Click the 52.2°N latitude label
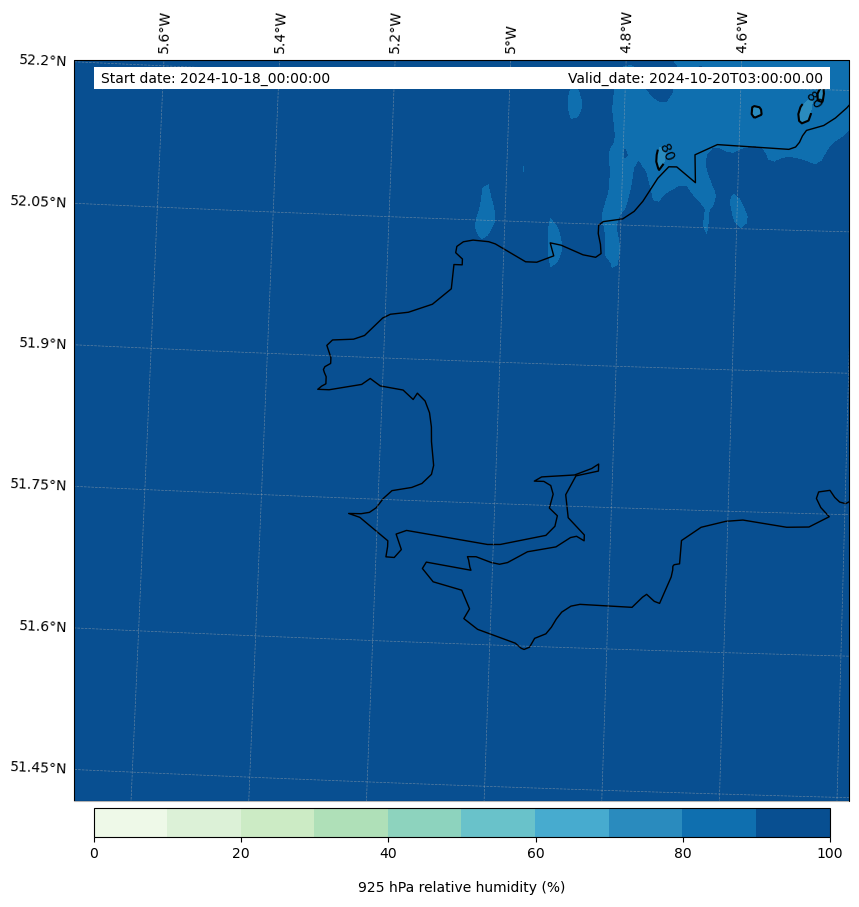The image size is (859, 907). pos(43,60)
